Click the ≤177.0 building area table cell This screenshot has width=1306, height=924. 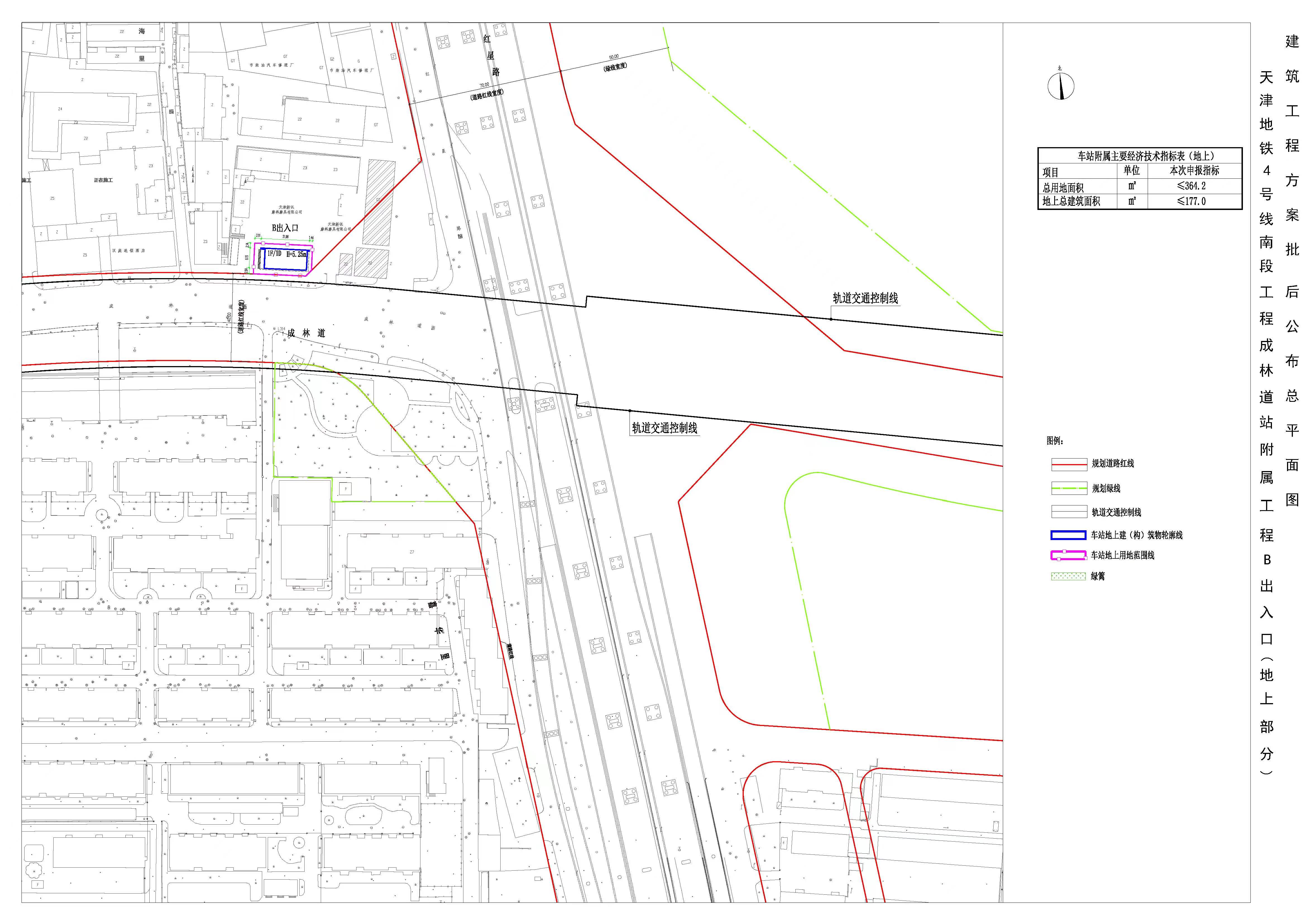pyautogui.click(x=1192, y=201)
